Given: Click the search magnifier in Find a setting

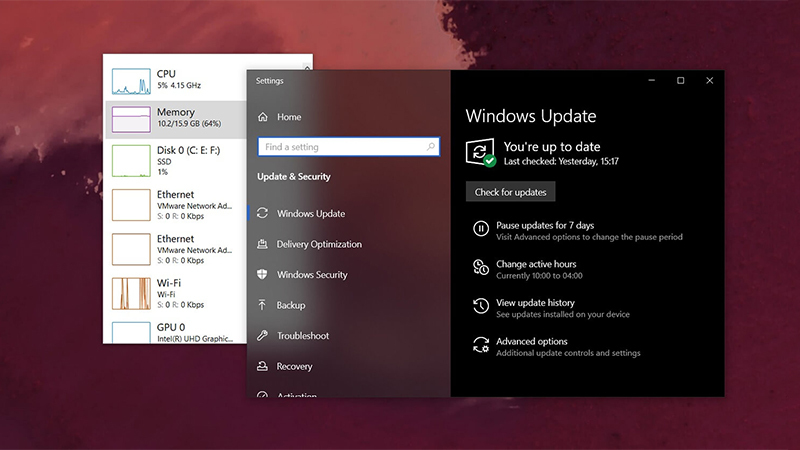Looking at the screenshot, I should pyautogui.click(x=431, y=146).
